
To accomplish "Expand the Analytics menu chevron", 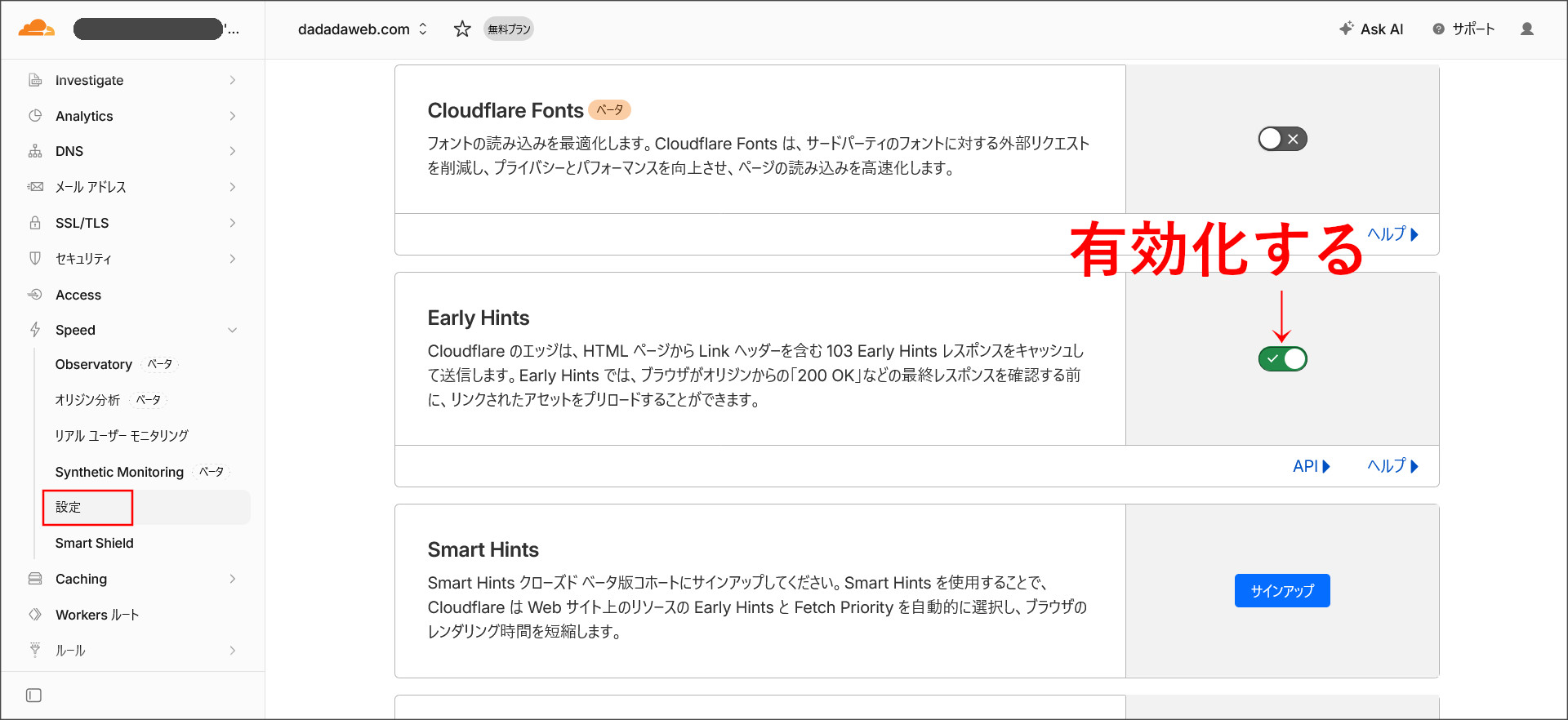I will 233,116.
